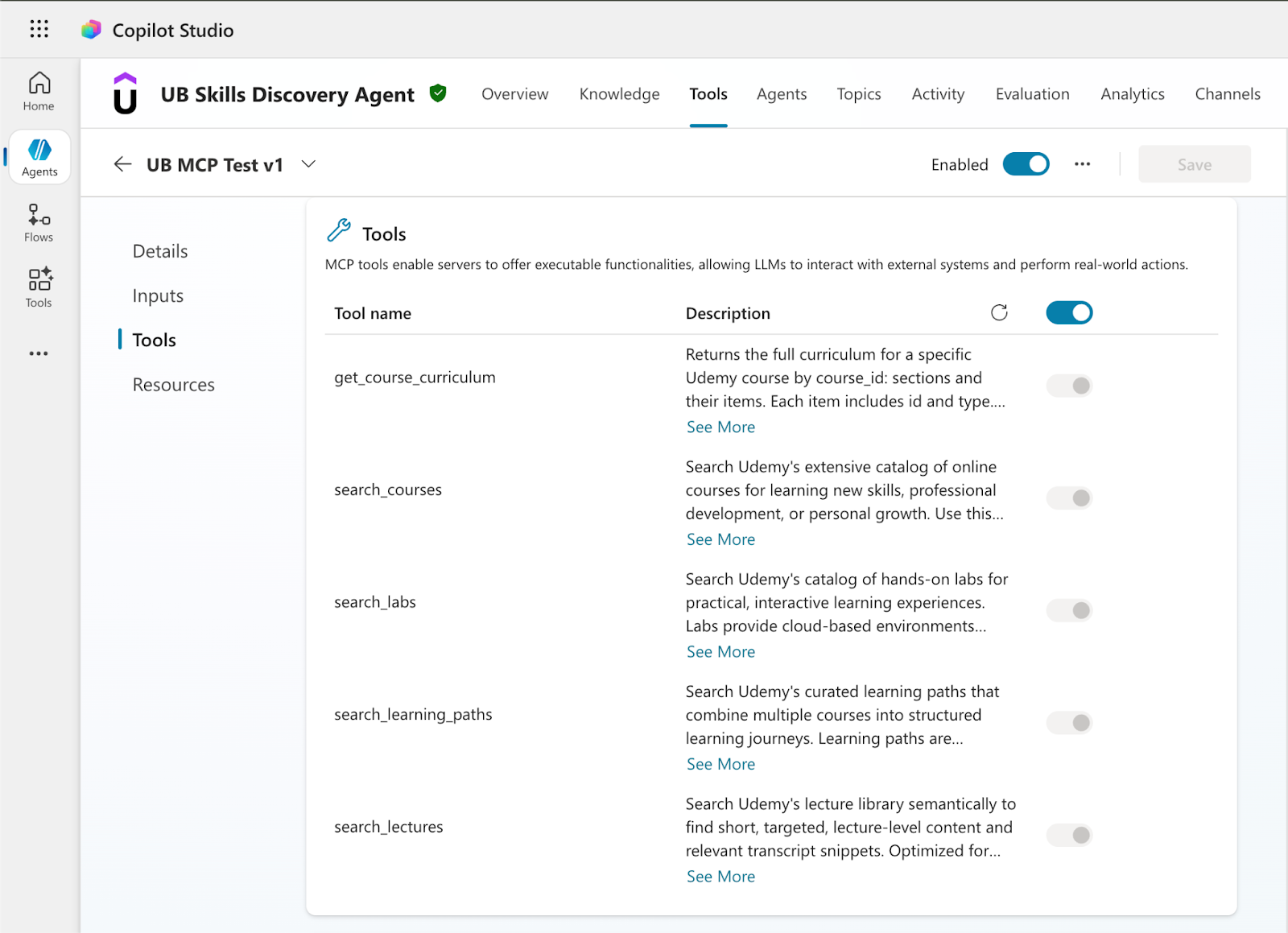Screen dimensions: 1288x933
Task: Switch to the Agents tab in top navigation
Action: [782, 94]
